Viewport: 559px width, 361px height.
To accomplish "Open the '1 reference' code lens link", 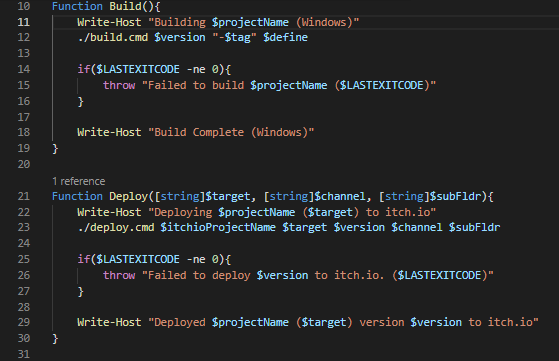I will click(78, 181).
